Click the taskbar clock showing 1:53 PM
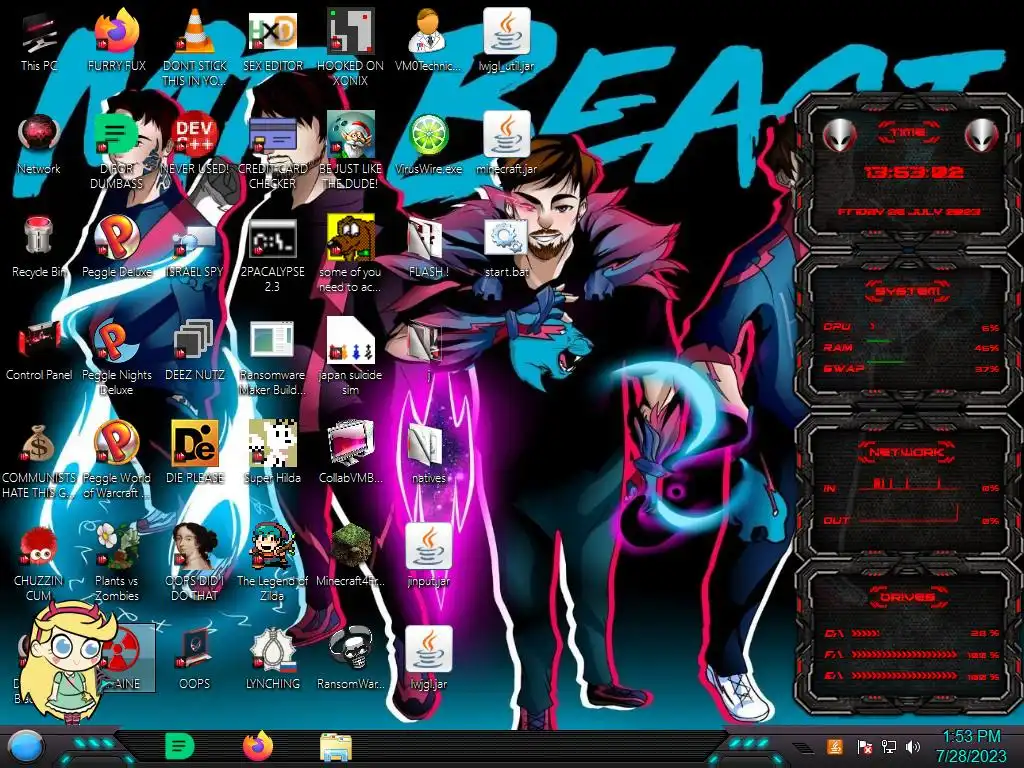The image size is (1024, 768). tap(971, 746)
